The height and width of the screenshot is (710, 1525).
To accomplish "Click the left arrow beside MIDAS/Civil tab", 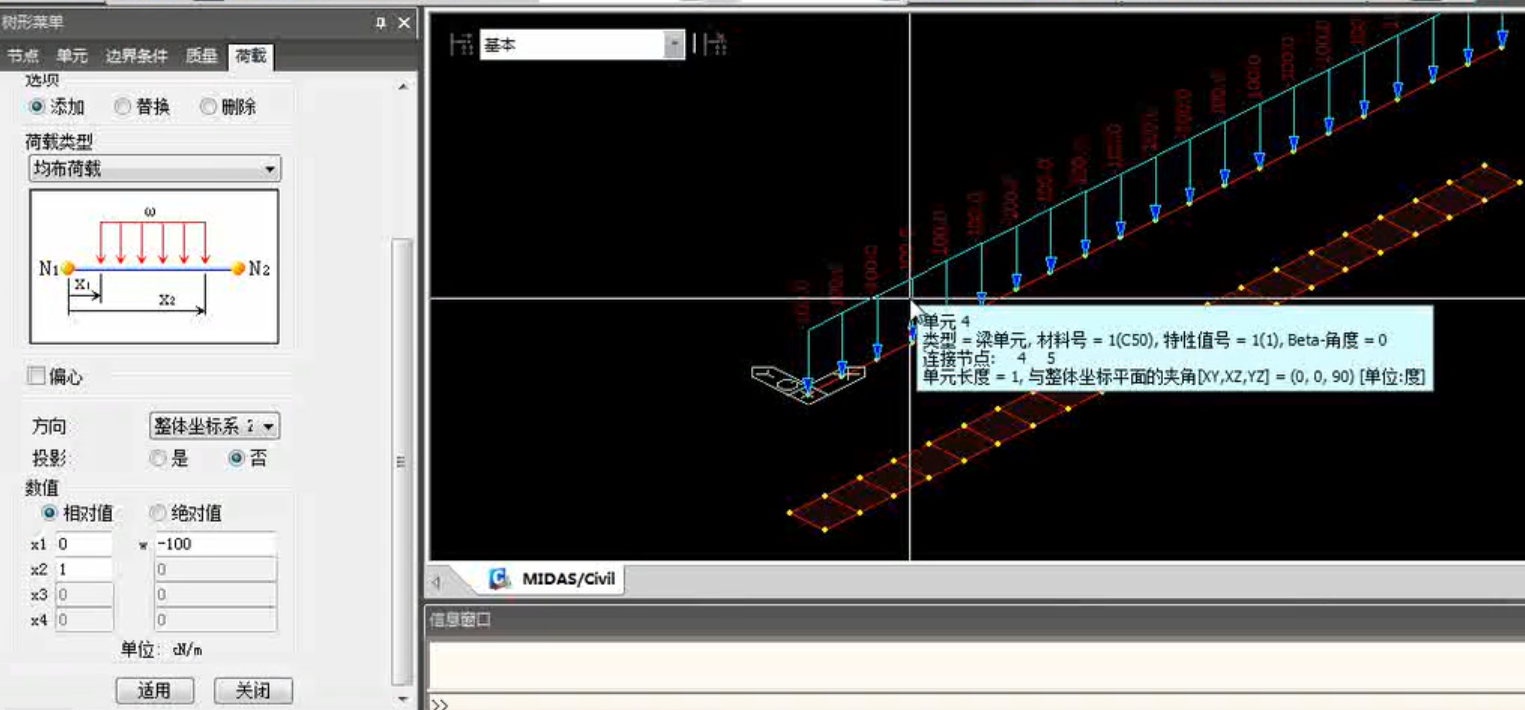I will (x=437, y=580).
